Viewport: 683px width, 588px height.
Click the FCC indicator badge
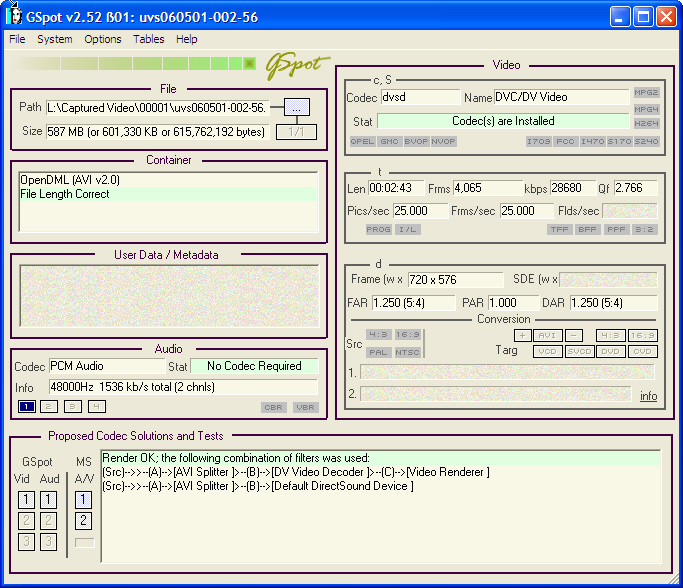point(565,141)
